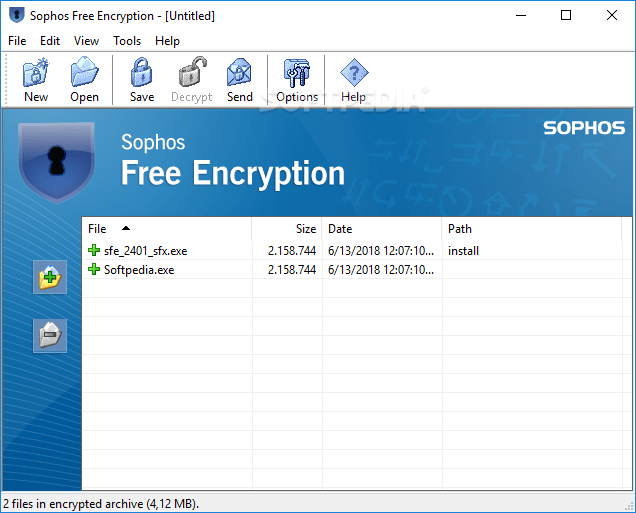Click the window resize grip in status bar

[x=630, y=506]
